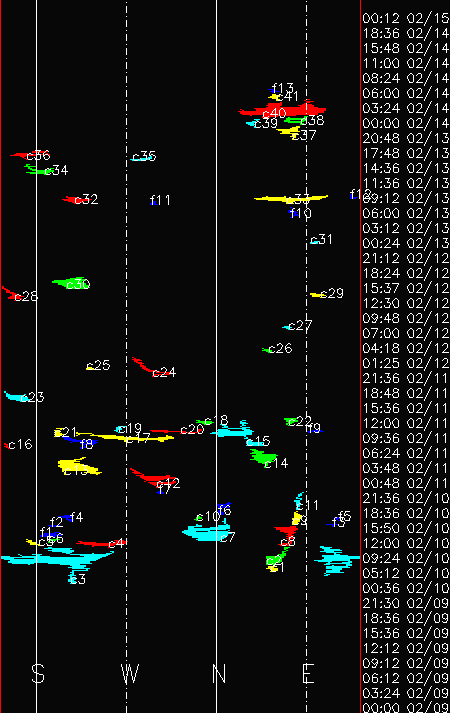Select the 12:00 02/10 timestamp
This screenshot has height=713, width=450.
coord(405,543)
